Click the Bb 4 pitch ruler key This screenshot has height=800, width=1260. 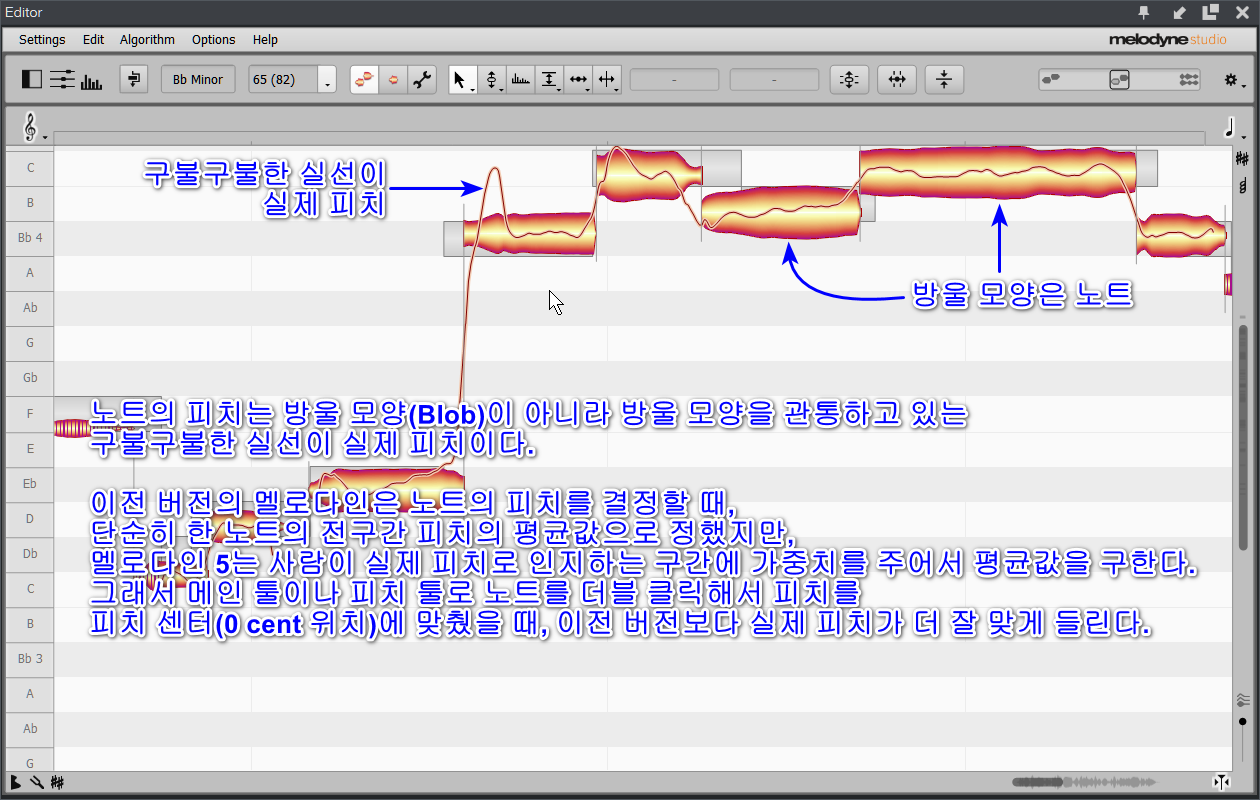tap(30, 238)
